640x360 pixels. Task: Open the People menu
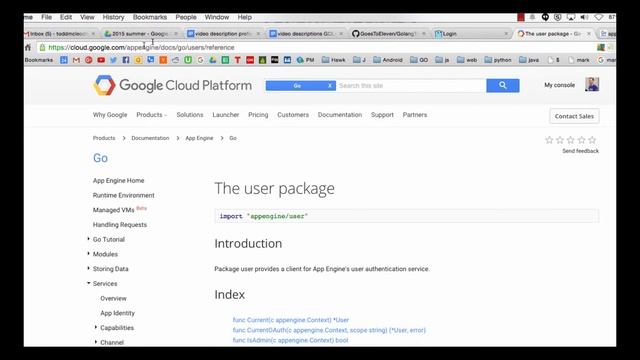pos(186,17)
